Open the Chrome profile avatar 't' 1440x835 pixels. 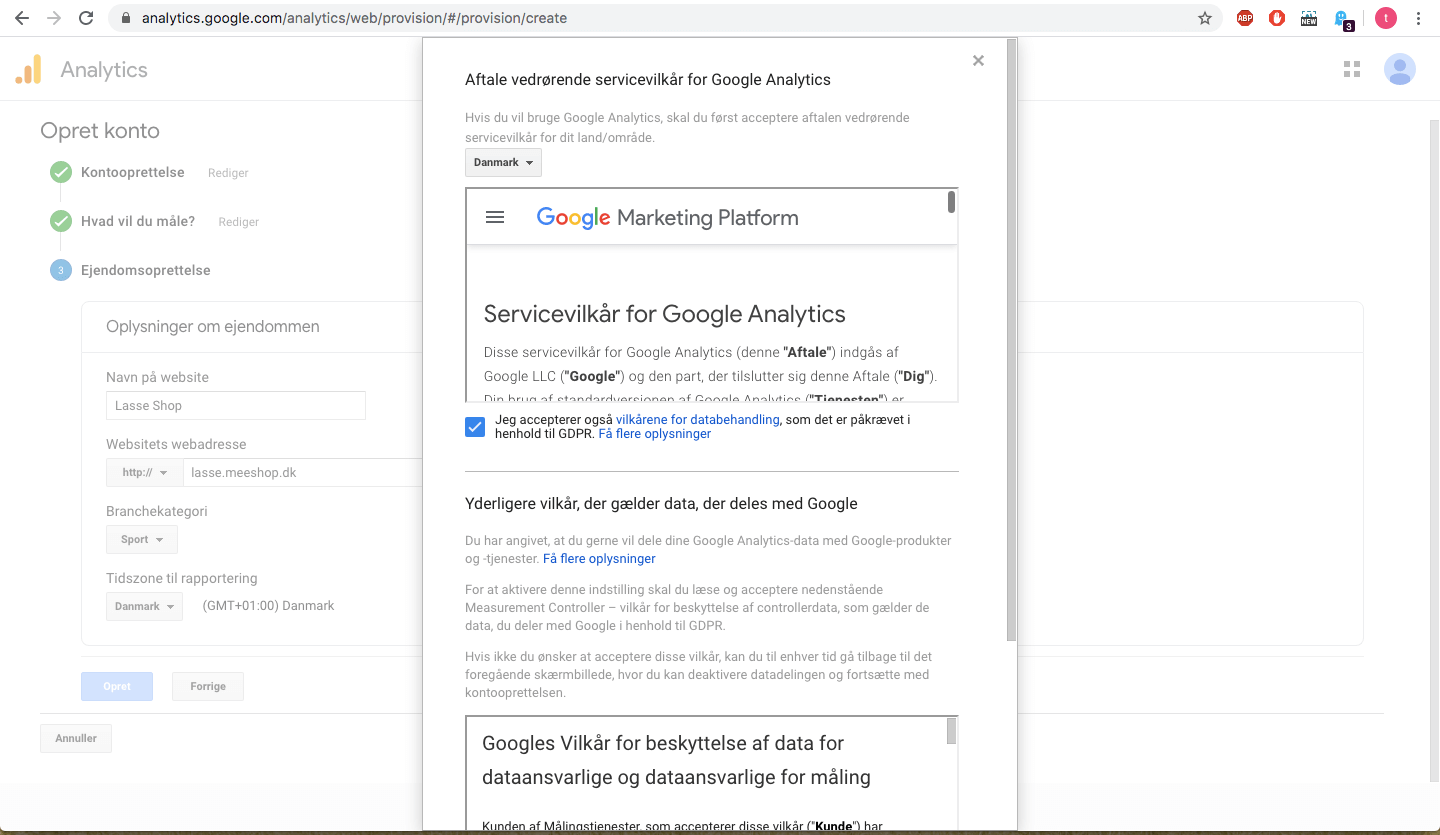tap(1385, 18)
